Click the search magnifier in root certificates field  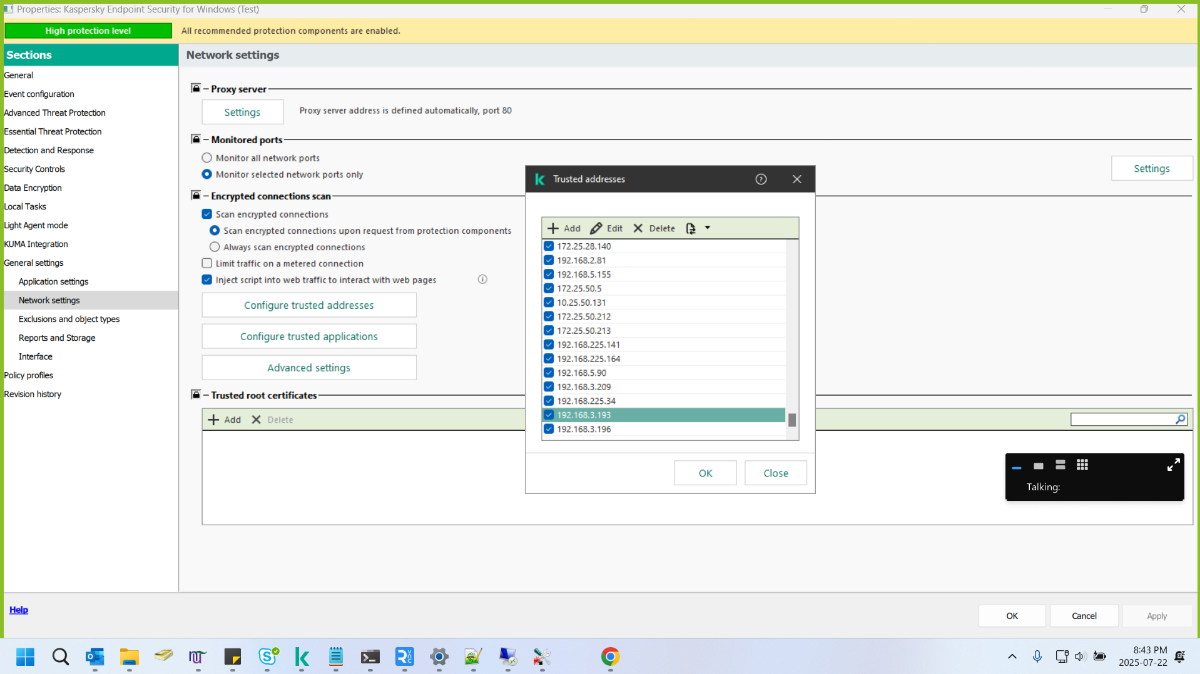tap(1181, 420)
